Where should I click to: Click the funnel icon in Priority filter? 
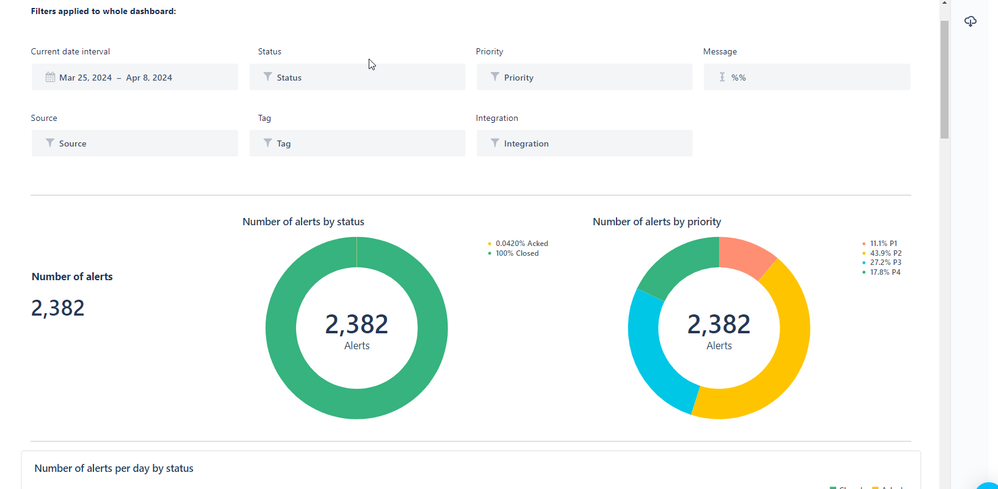pyautogui.click(x=495, y=77)
